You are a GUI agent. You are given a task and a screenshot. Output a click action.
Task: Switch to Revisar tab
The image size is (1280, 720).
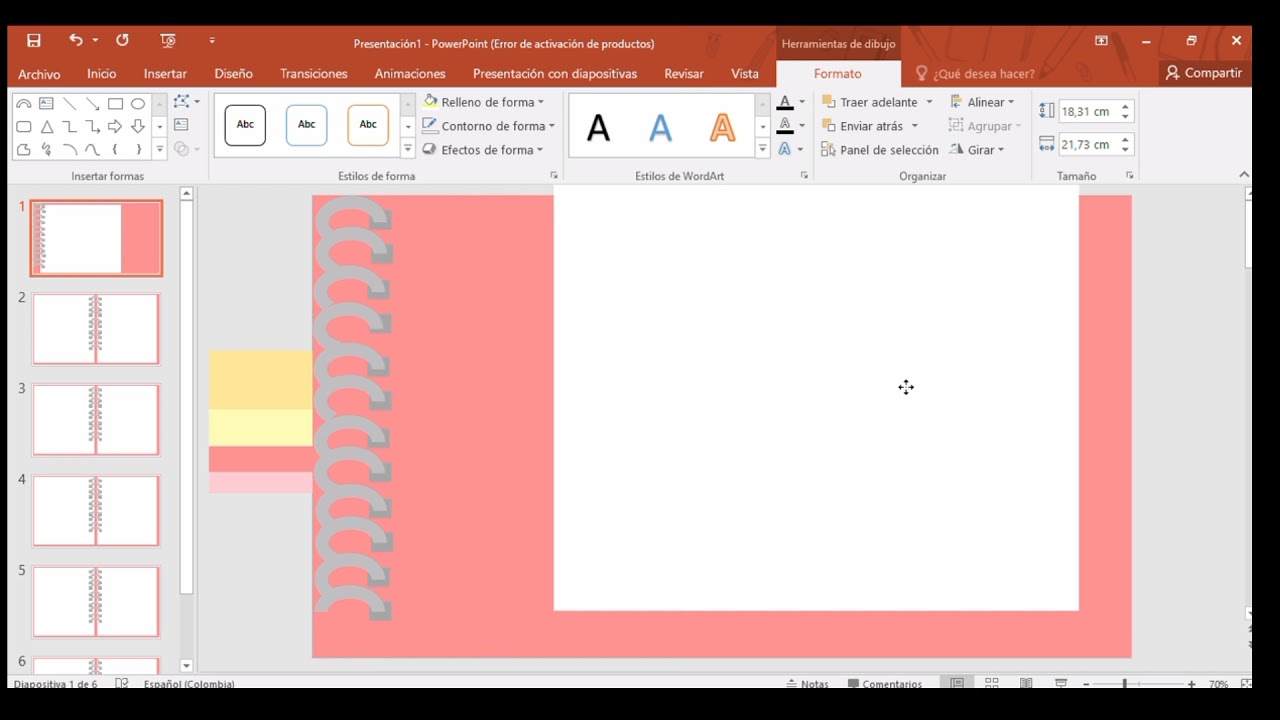(x=684, y=74)
